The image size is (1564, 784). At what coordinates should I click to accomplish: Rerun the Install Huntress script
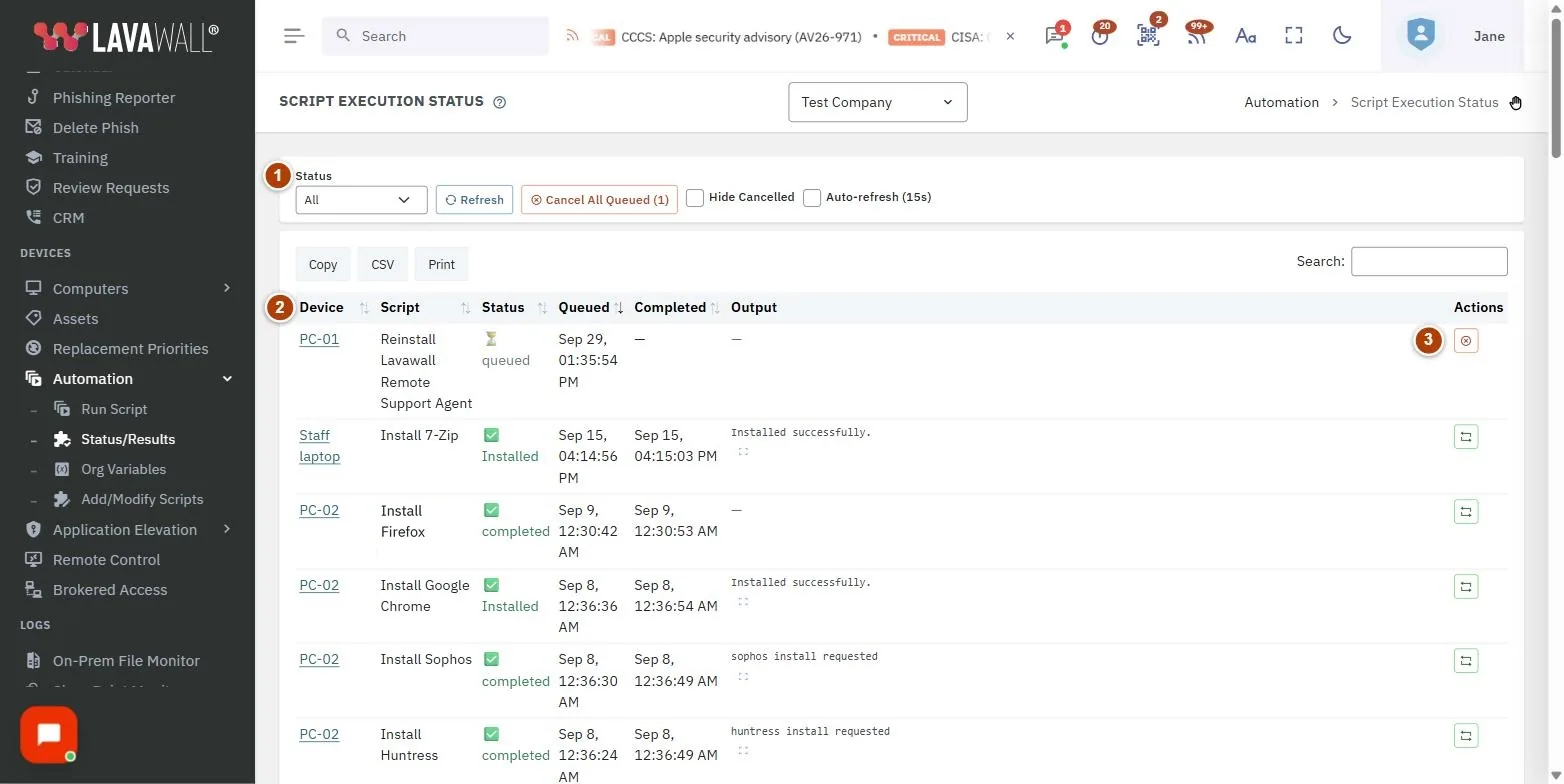(1466, 736)
